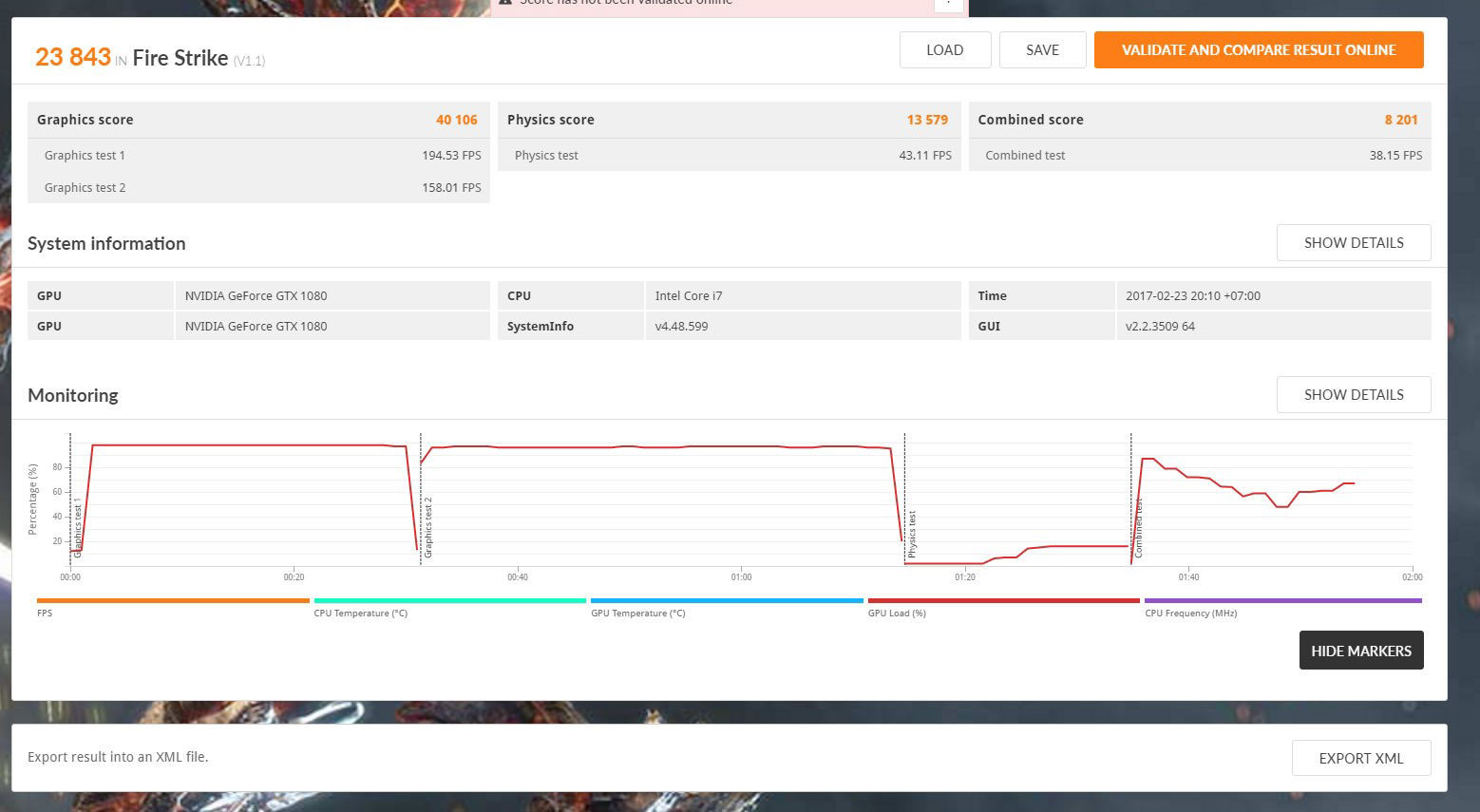Select the Combined score header row
This screenshot has width=1480, height=812.
1199,120
